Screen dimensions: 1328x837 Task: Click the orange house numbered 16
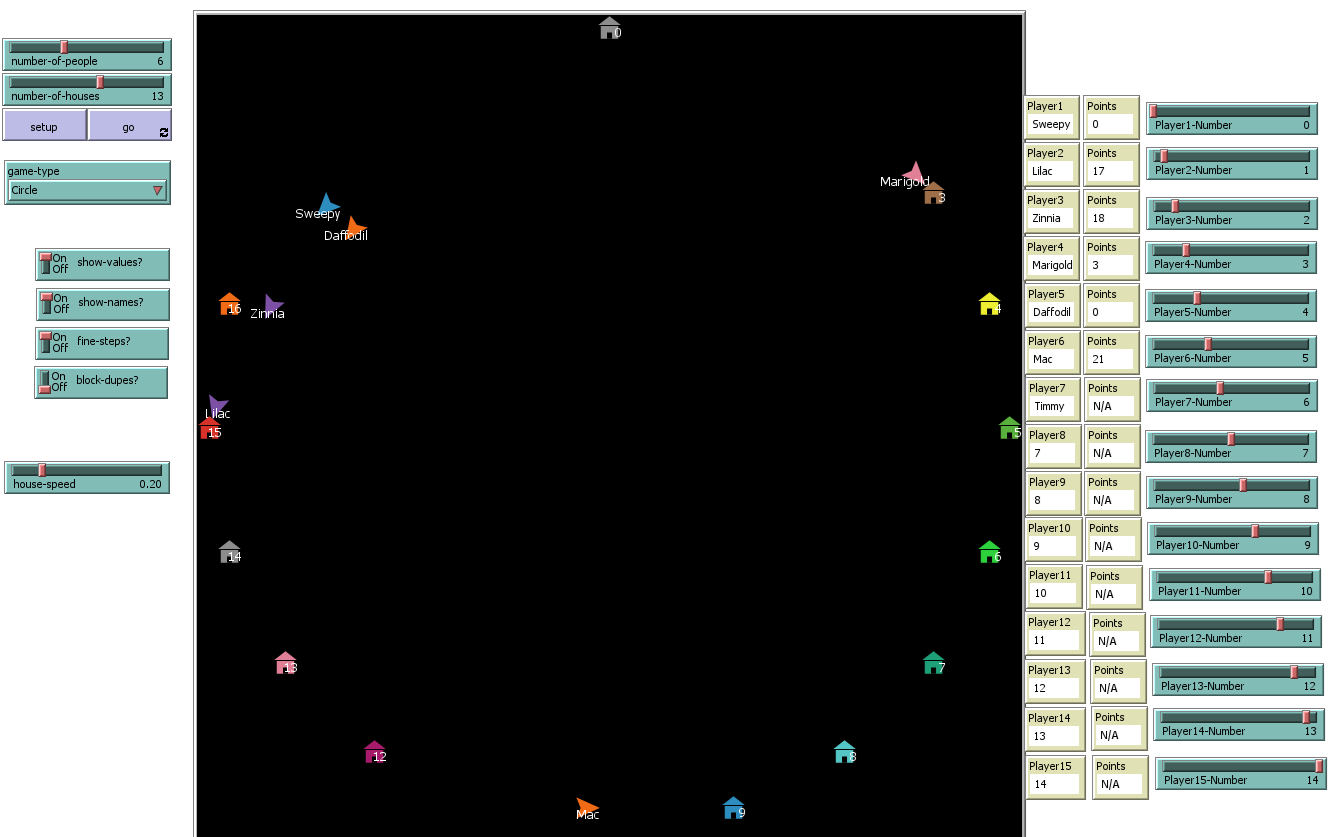pos(229,303)
